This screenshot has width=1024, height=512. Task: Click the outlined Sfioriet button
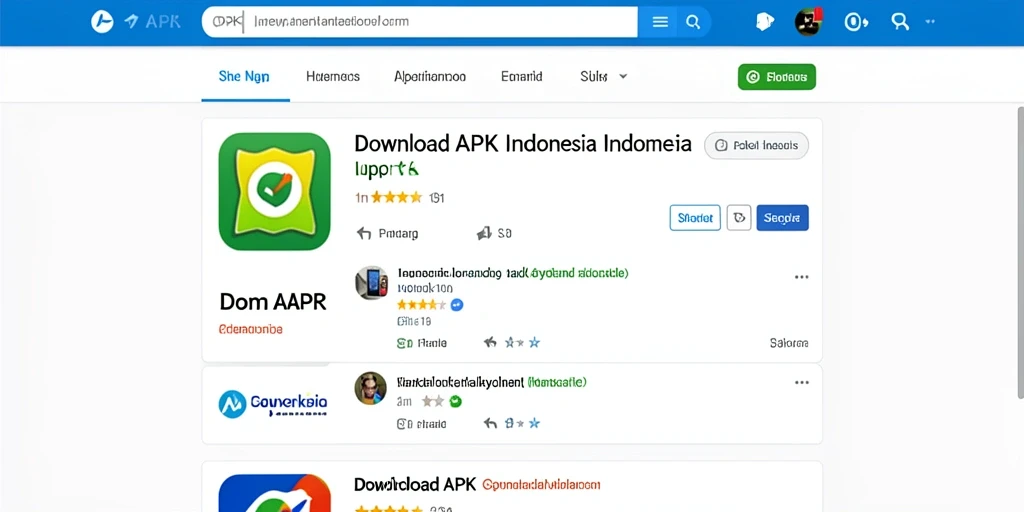(x=695, y=218)
